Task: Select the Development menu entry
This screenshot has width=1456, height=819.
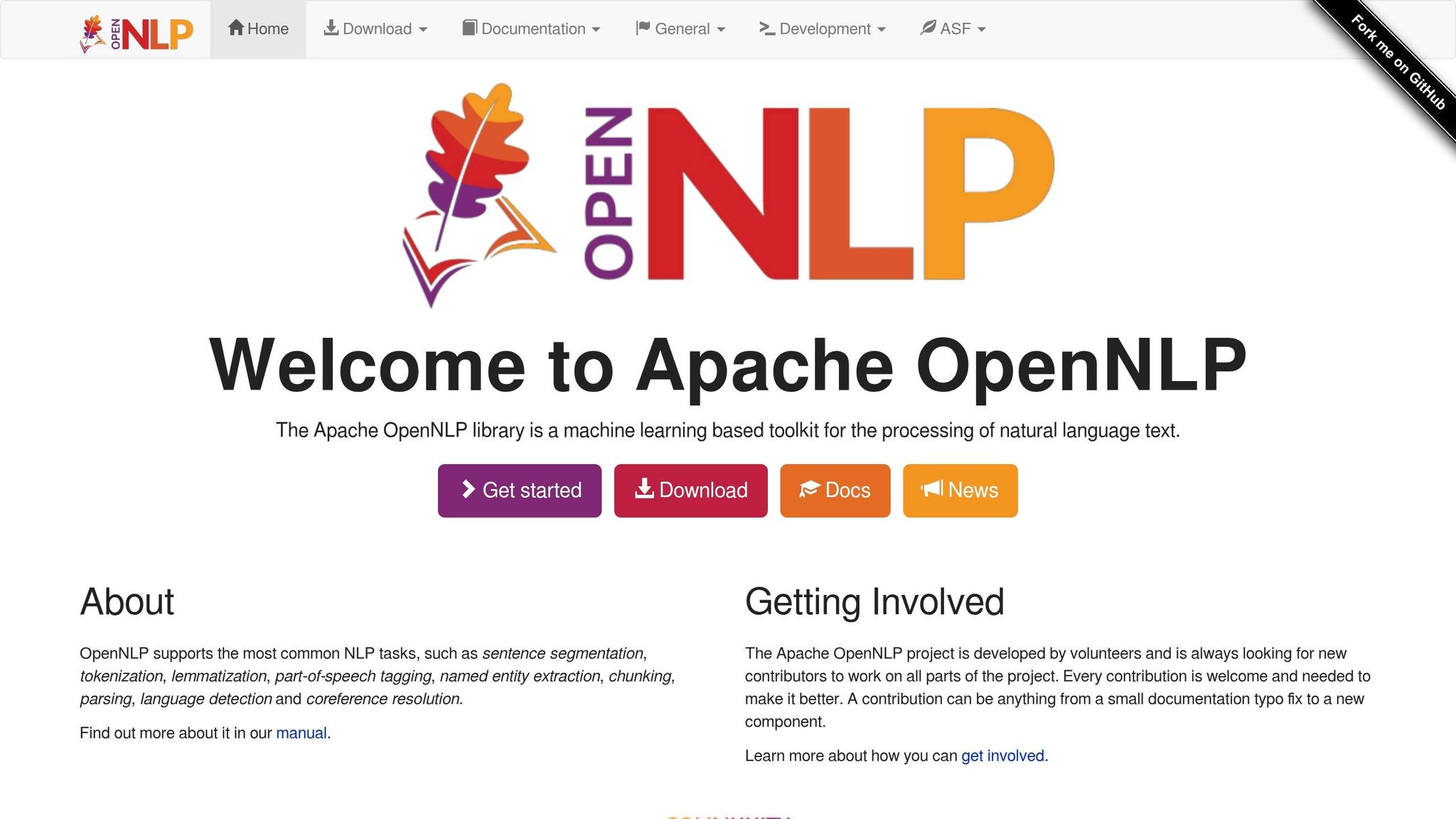Action: pyautogui.click(x=823, y=28)
